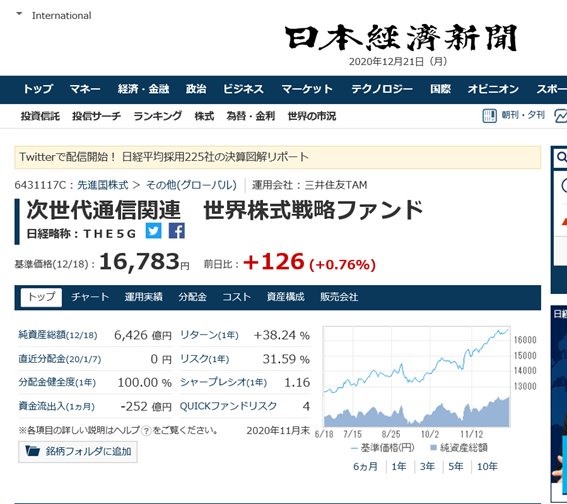
Task: Open 経済・金融 navigation item
Action: click(x=144, y=89)
